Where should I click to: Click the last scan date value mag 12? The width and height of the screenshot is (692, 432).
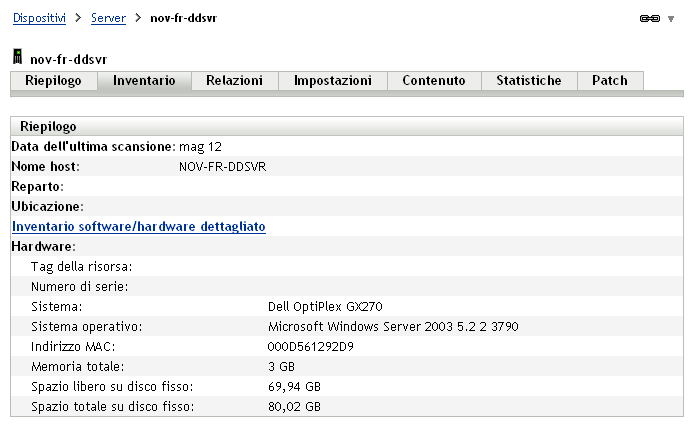[200, 147]
